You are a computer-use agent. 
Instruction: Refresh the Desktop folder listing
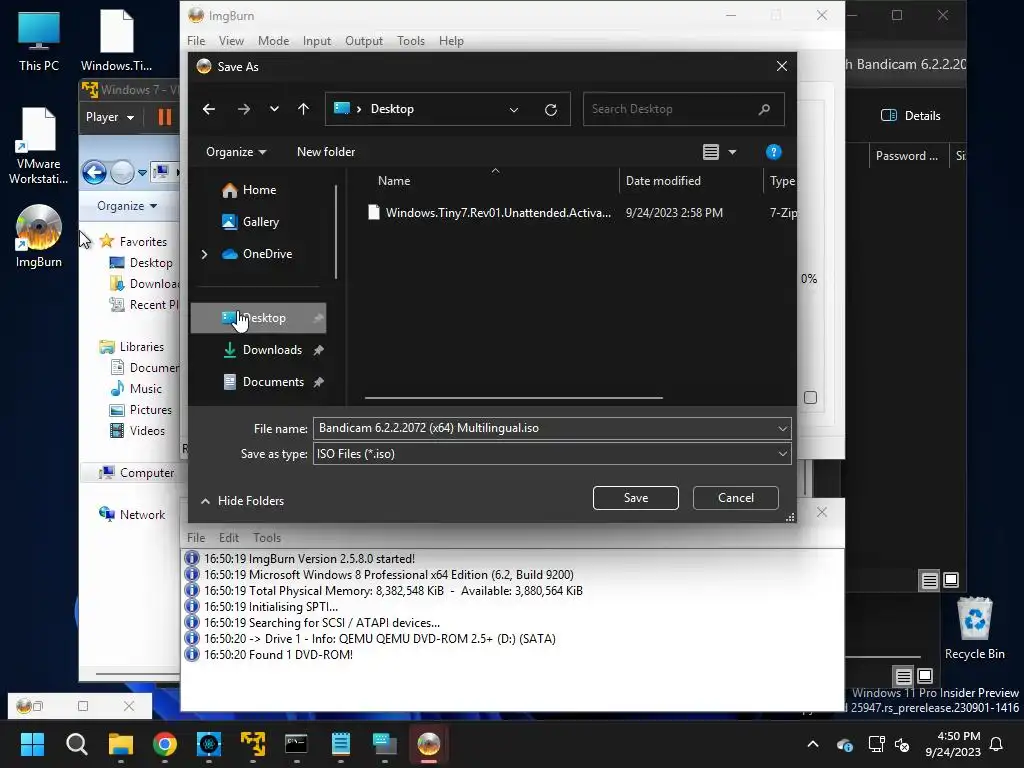tap(551, 110)
